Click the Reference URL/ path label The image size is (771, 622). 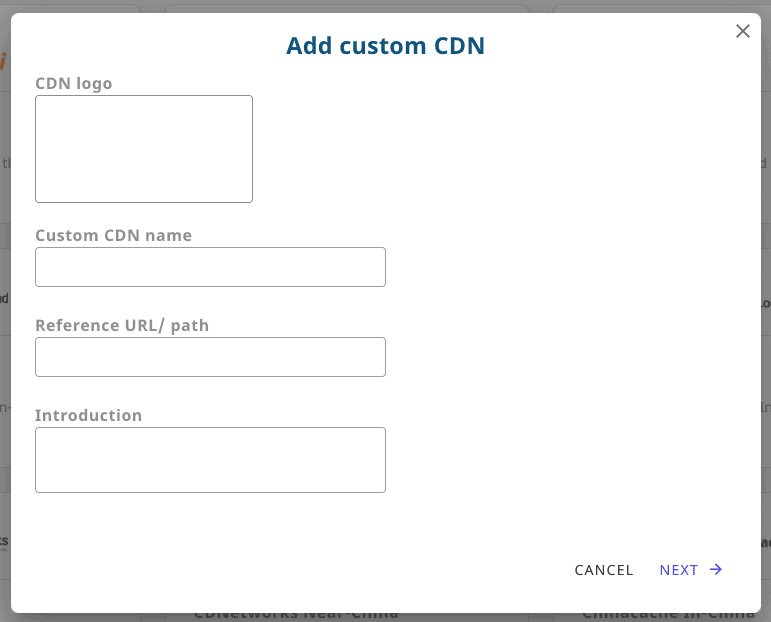pyautogui.click(x=122, y=326)
